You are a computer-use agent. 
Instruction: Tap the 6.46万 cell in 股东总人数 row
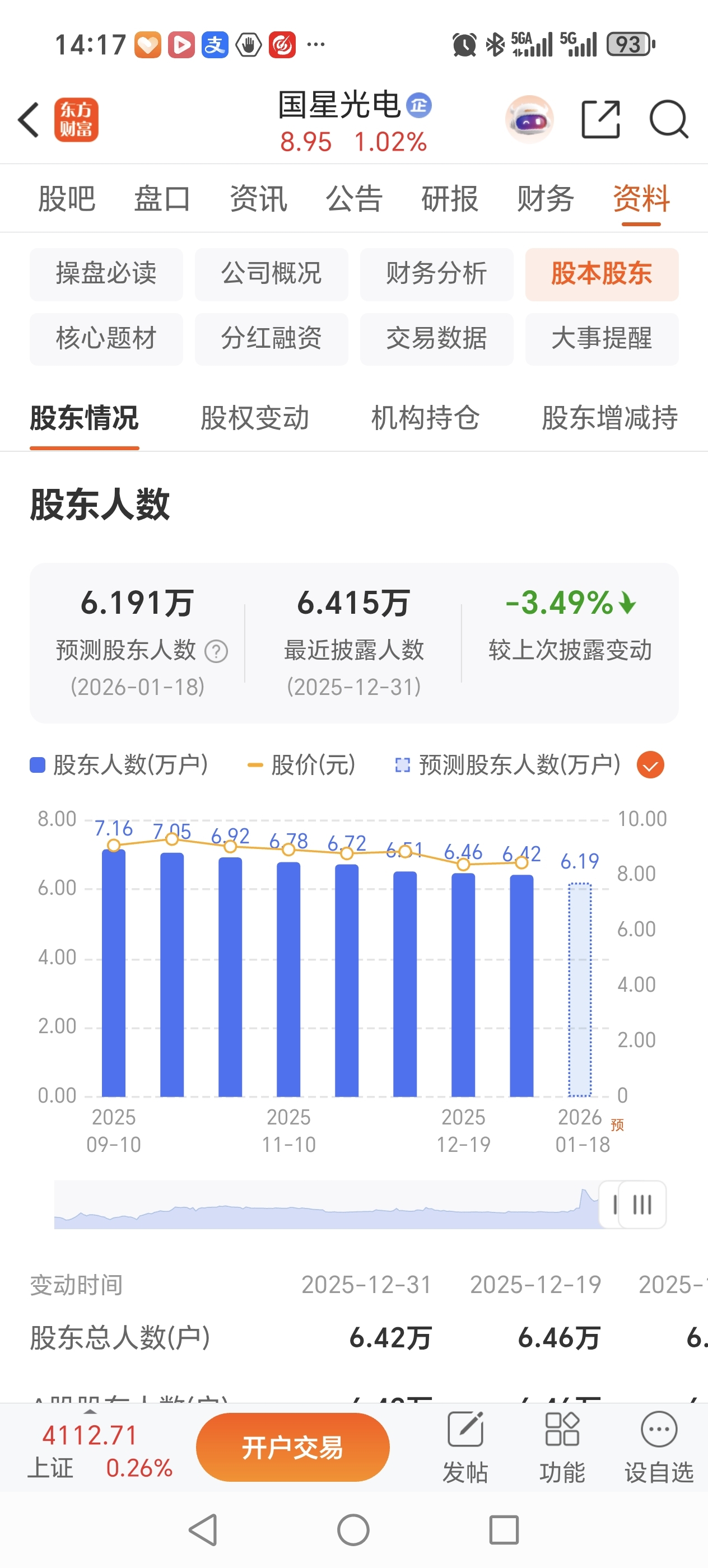click(x=559, y=1338)
